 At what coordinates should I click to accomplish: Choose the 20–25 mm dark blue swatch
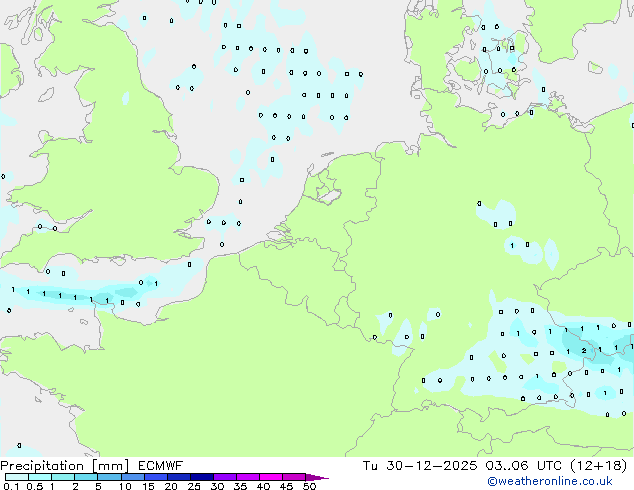pos(179,477)
